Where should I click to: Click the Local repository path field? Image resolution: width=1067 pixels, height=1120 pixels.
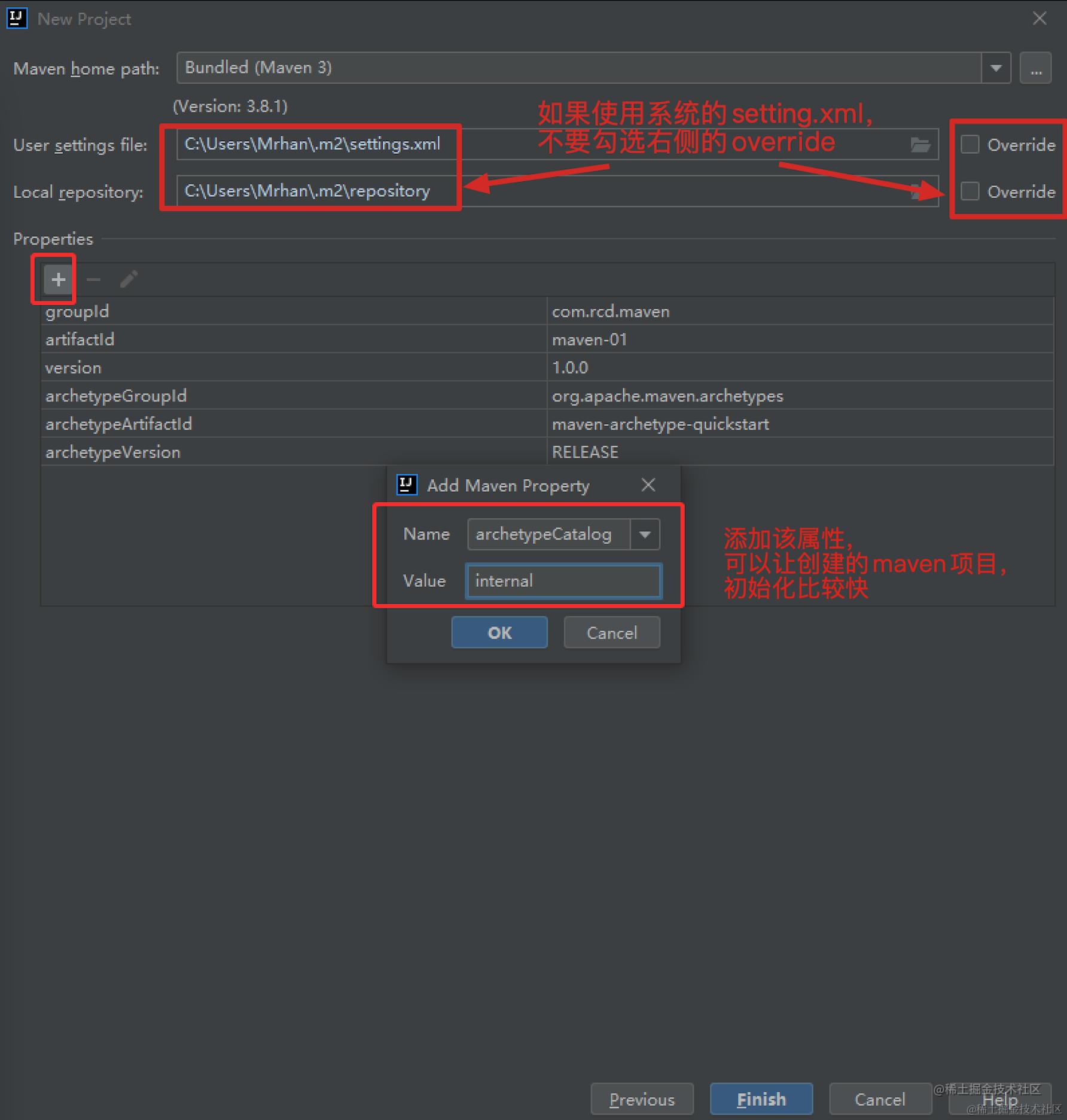click(x=557, y=191)
